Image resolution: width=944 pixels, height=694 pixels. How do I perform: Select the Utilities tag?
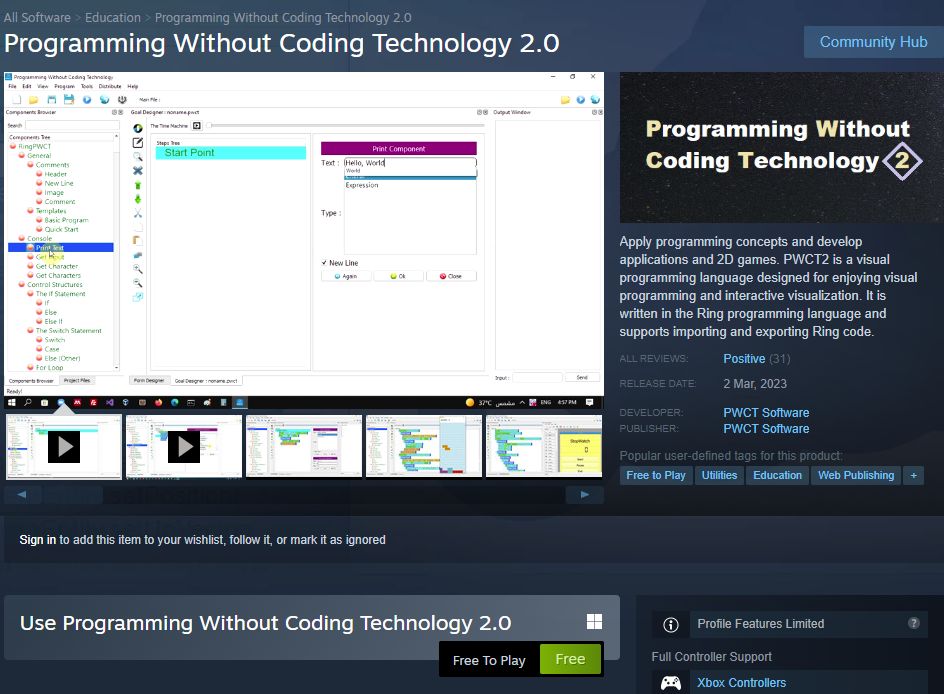[x=719, y=476]
